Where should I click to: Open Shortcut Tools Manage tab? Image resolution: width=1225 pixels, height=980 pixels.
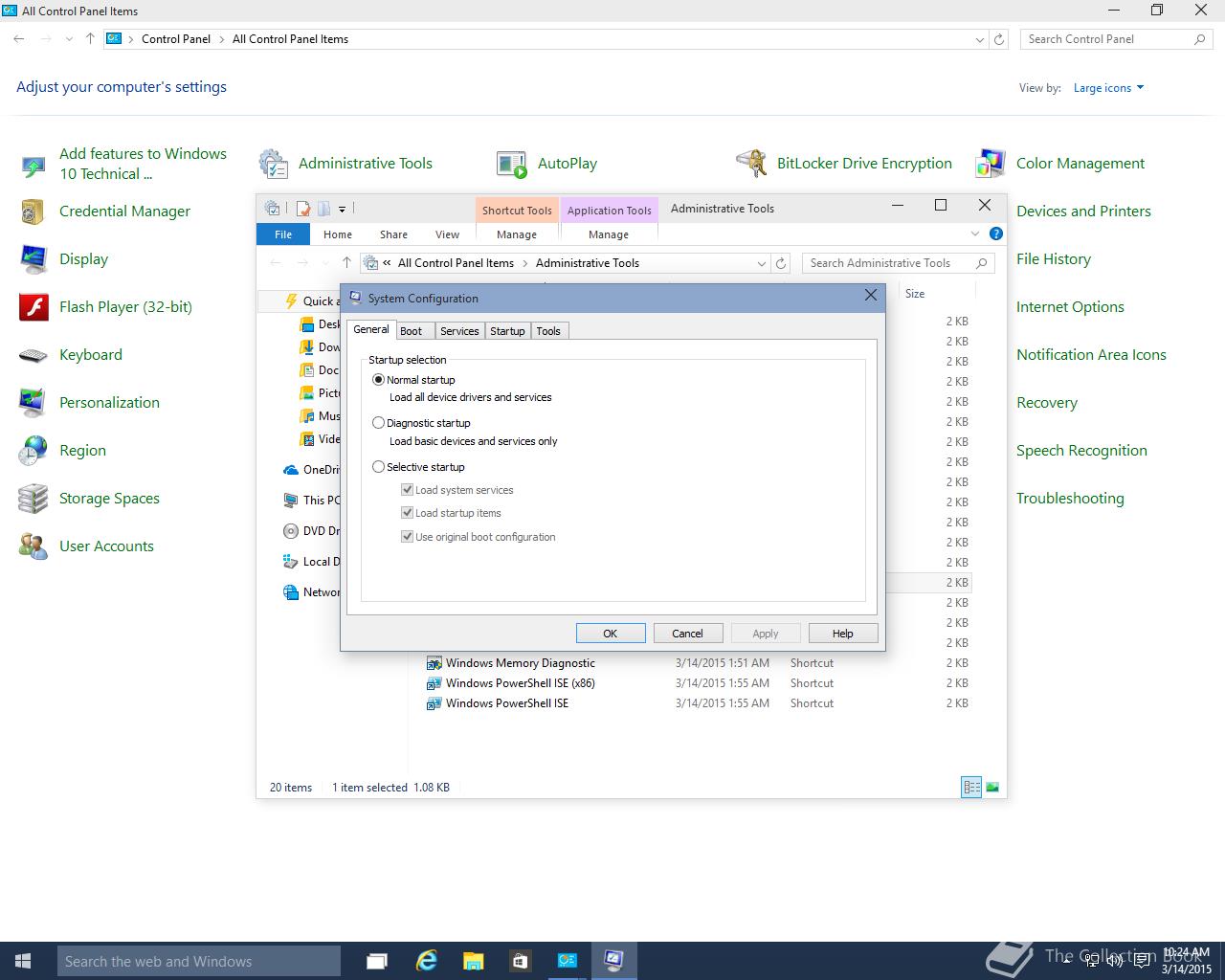(517, 234)
